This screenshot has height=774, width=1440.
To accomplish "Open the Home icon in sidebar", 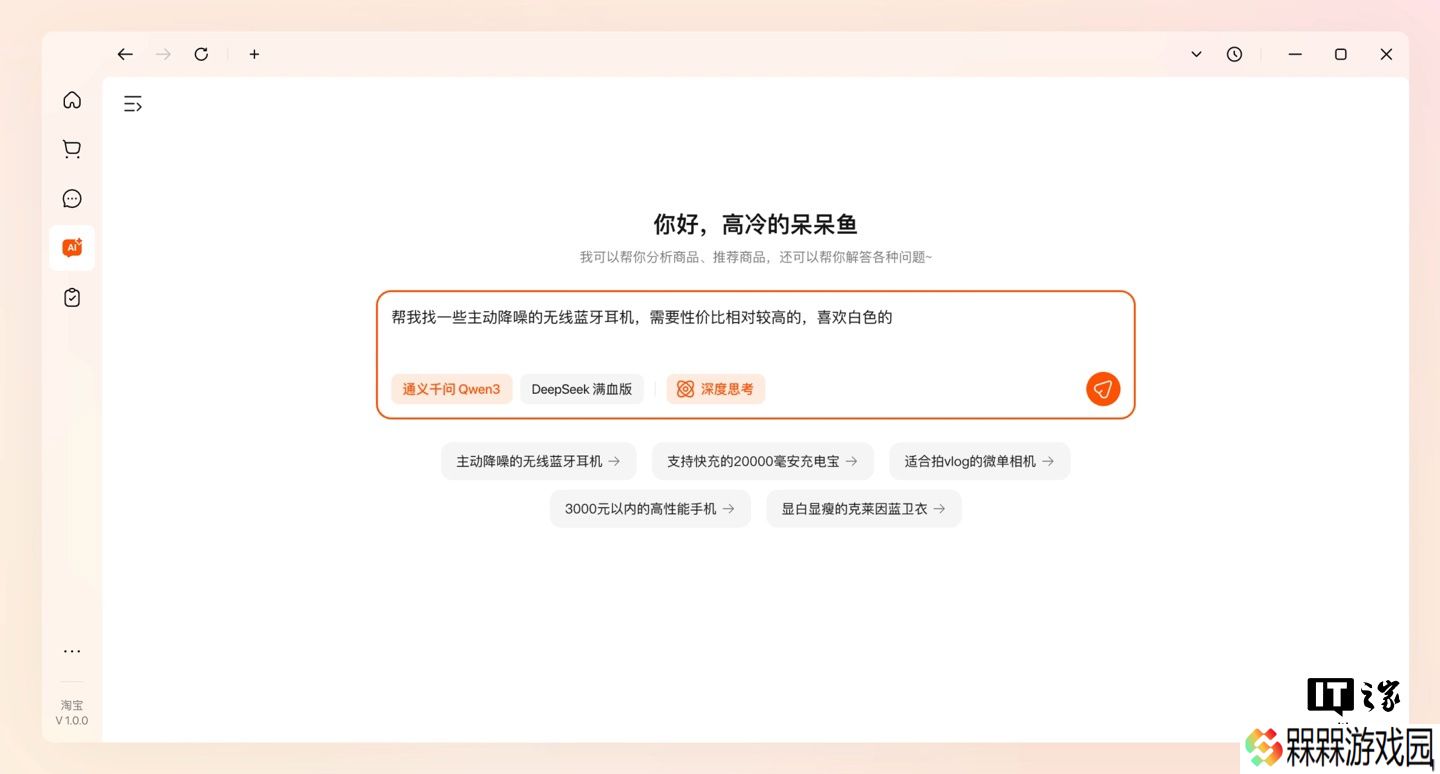I will coord(72,100).
